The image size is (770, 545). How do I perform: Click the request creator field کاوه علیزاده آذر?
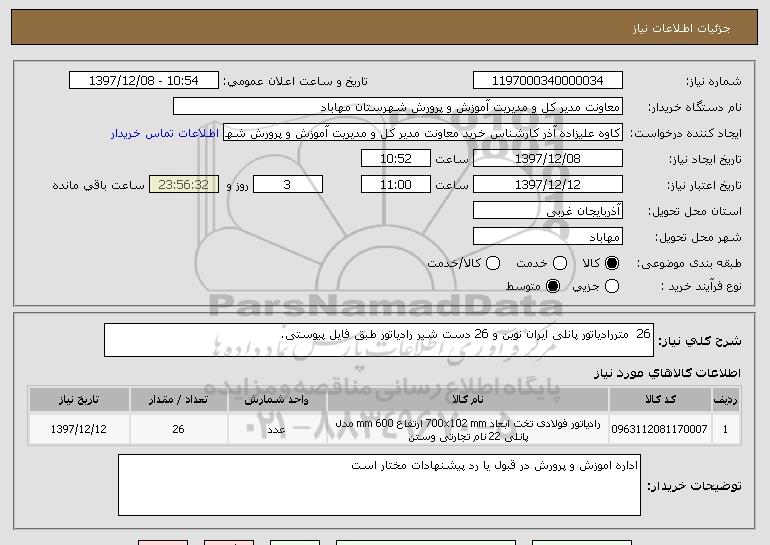point(423,133)
